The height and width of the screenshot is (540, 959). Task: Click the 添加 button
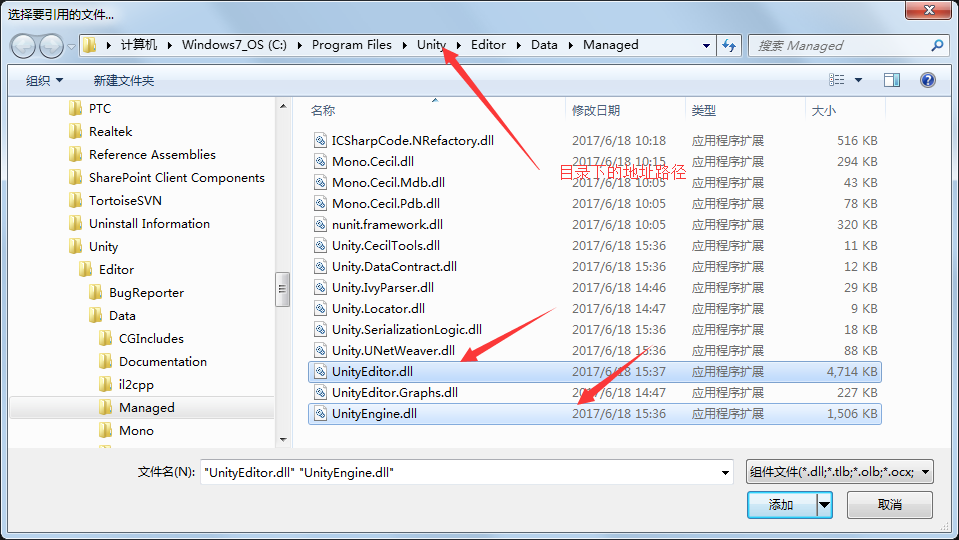click(x=782, y=505)
